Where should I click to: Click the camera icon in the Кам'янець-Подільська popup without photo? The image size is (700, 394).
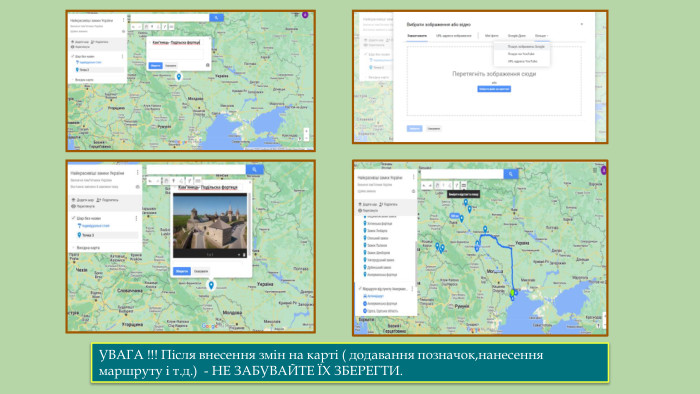(x=208, y=65)
